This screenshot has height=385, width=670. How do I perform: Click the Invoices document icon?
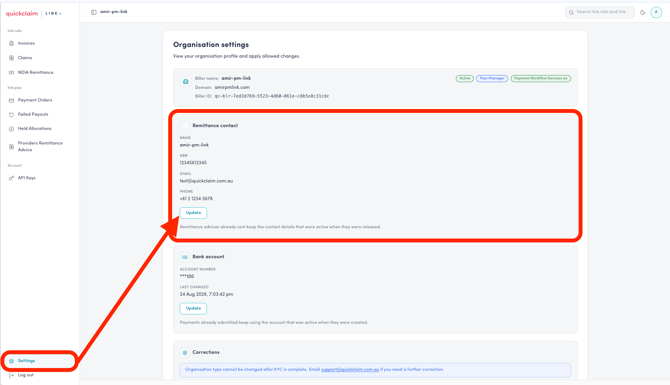pyautogui.click(x=12, y=43)
